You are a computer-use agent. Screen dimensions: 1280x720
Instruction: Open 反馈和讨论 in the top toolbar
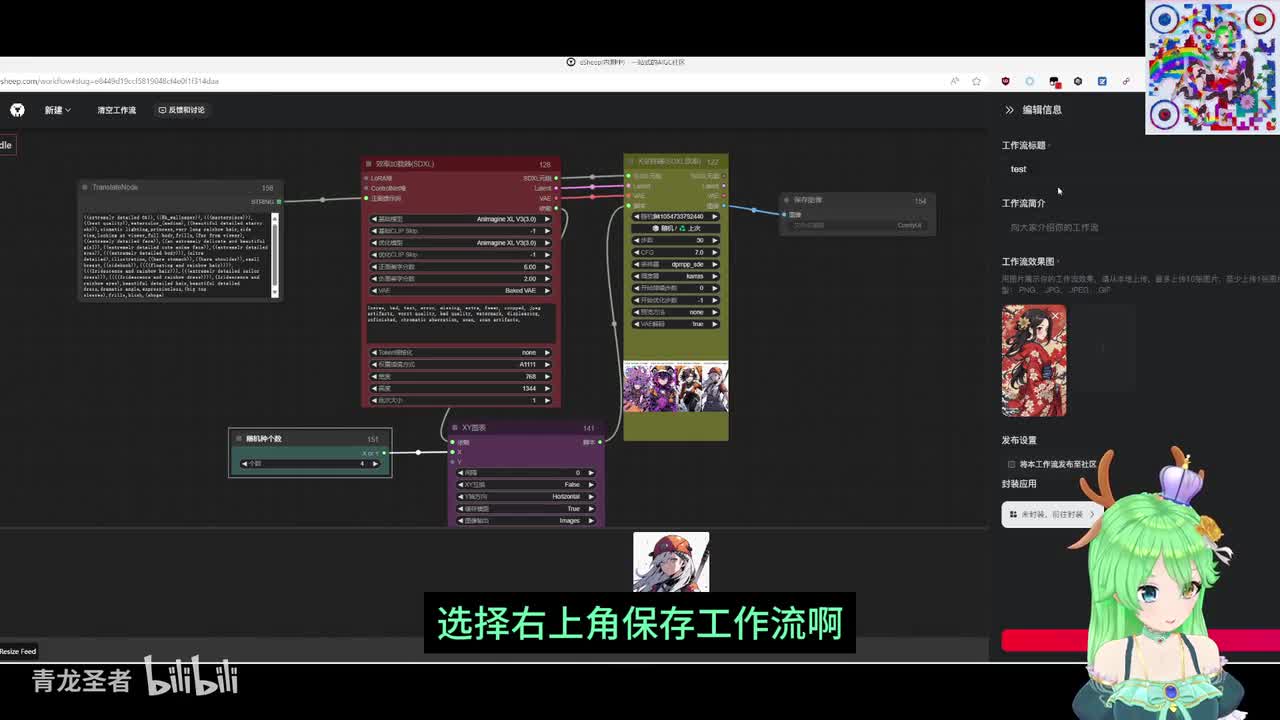181,110
